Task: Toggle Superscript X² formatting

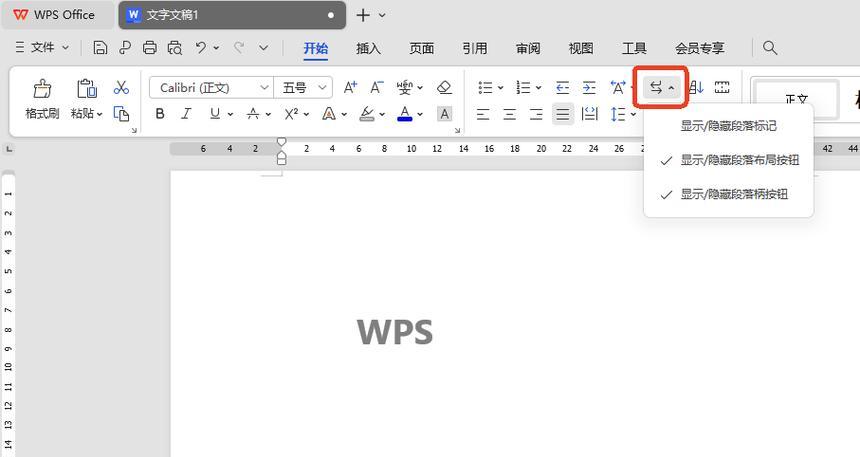Action: pos(291,114)
